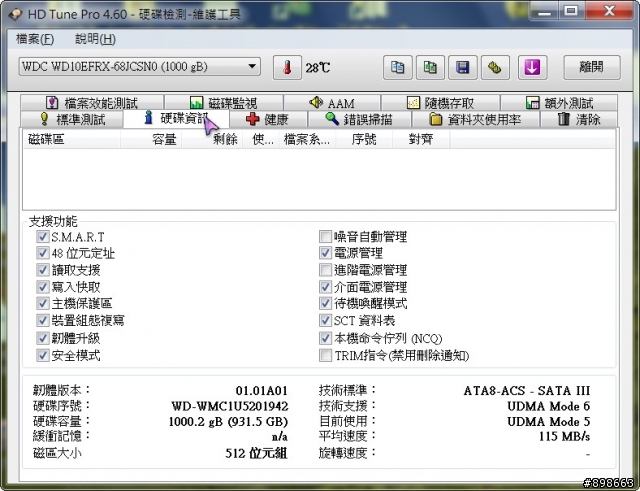This screenshot has width=640, height=491.
Task: Toggle the 韌體升級 checkbox
Action: tap(42, 338)
